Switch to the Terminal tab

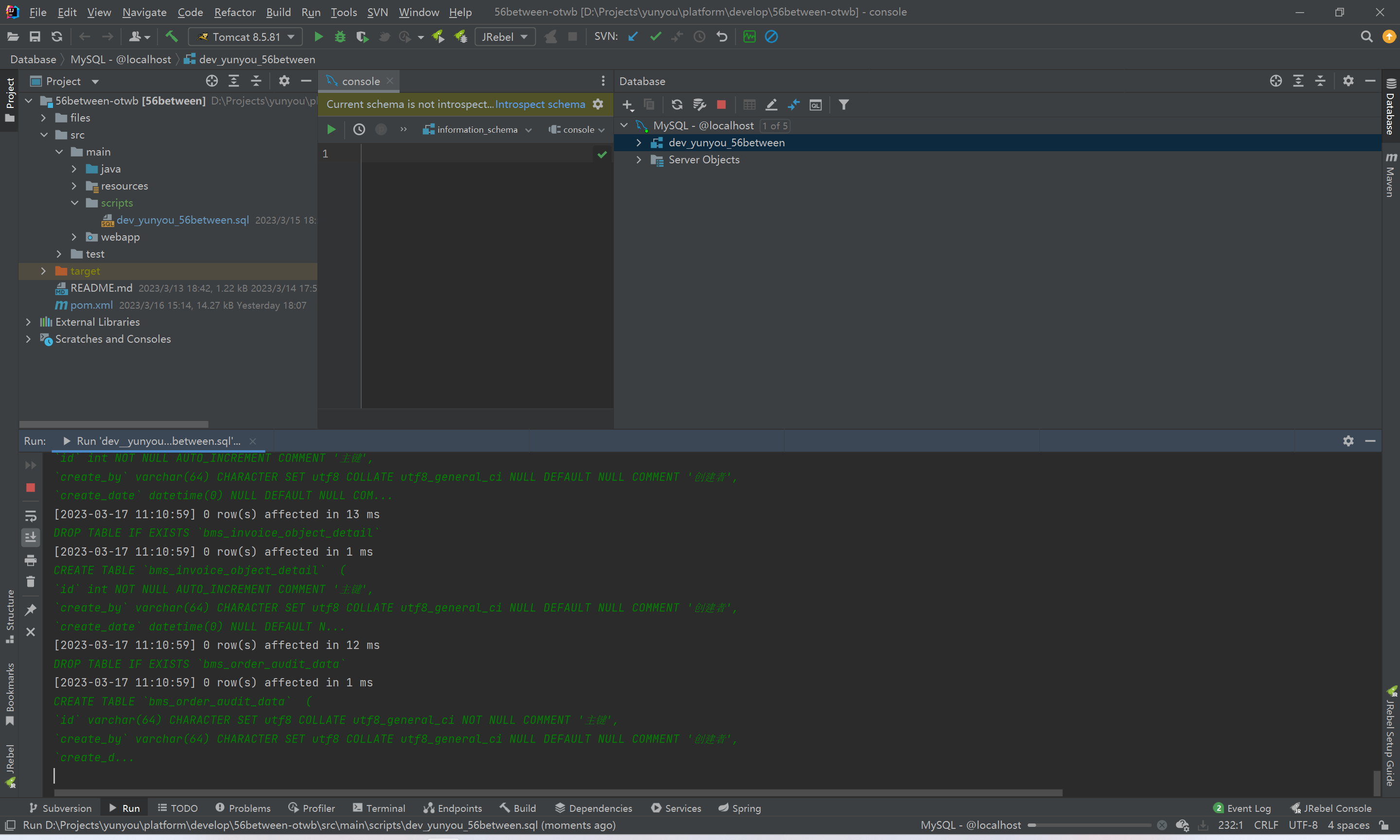tap(379, 808)
